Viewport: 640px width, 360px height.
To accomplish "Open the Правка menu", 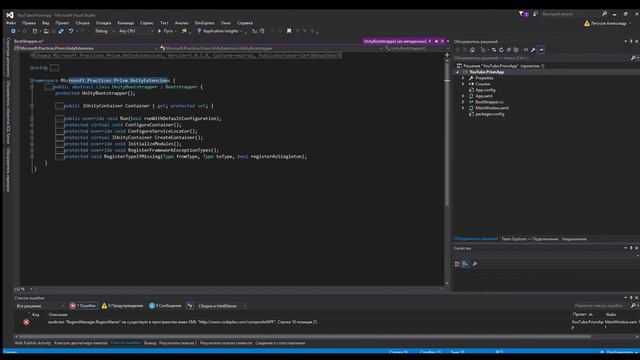I will pyautogui.click(x=29, y=23).
